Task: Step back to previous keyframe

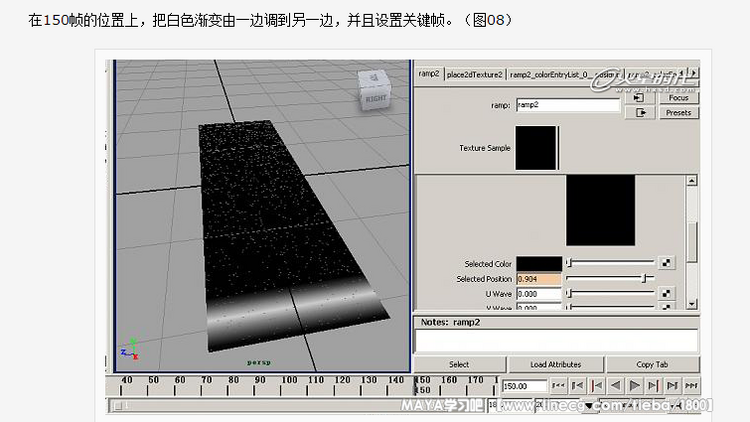Action: pyautogui.click(x=596, y=385)
